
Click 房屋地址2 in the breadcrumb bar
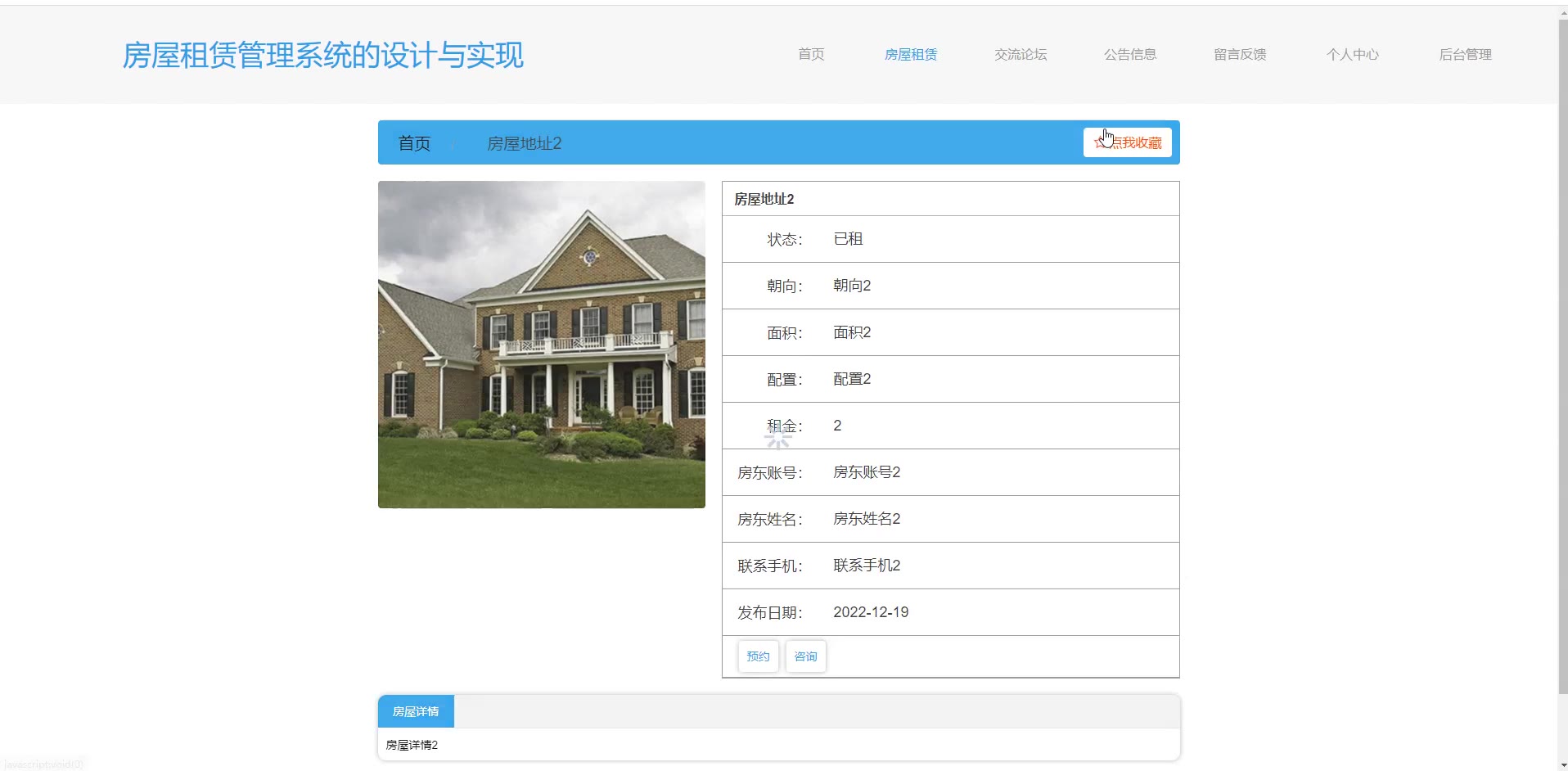pyautogui.click(x=525, y=143)
